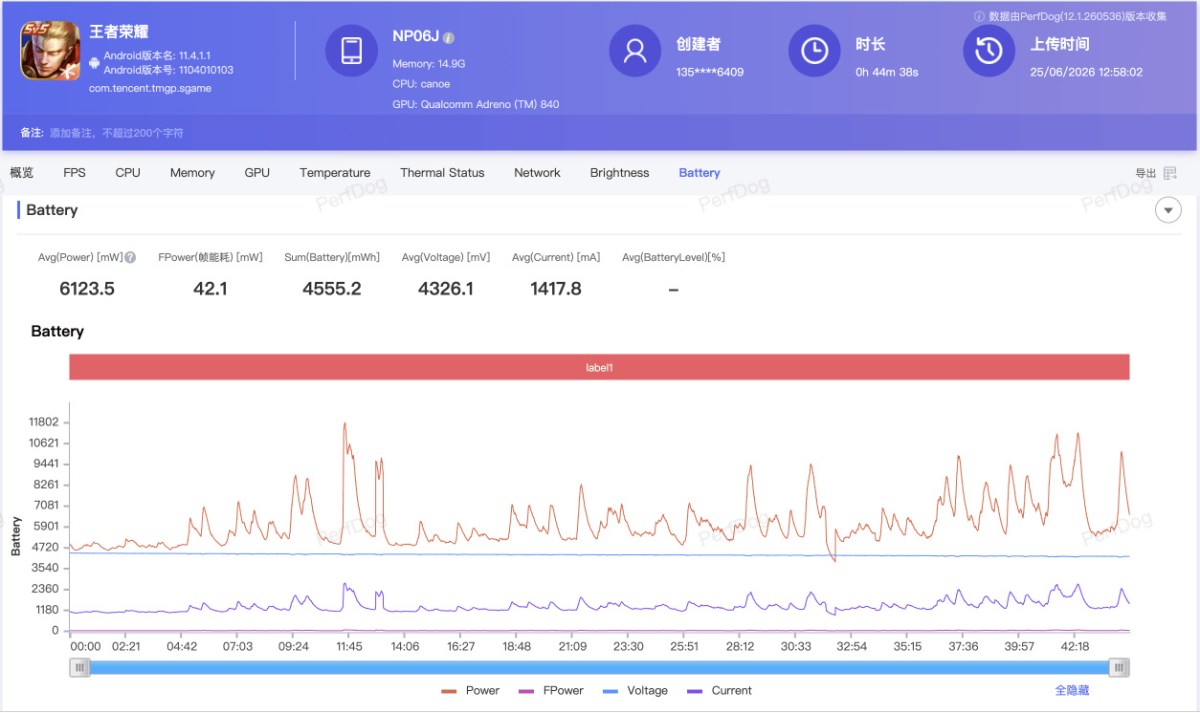Click the export icon next to 导出

(1170, 173)
